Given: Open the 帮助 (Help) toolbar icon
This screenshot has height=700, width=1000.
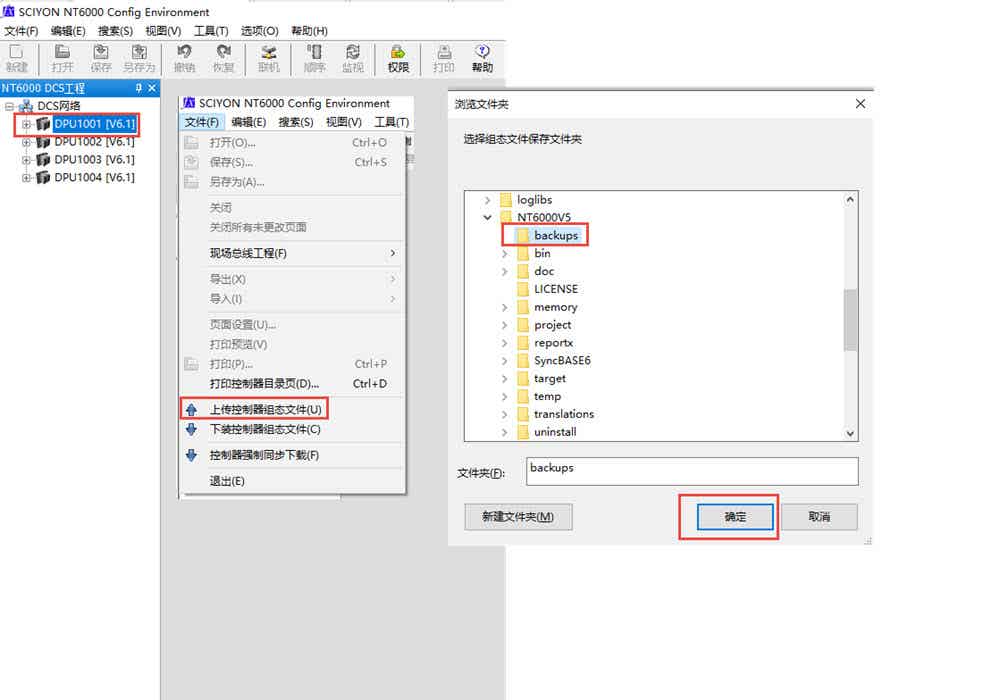Looking at the screenshot, I should pyautogui.click(x=482, y=59).
